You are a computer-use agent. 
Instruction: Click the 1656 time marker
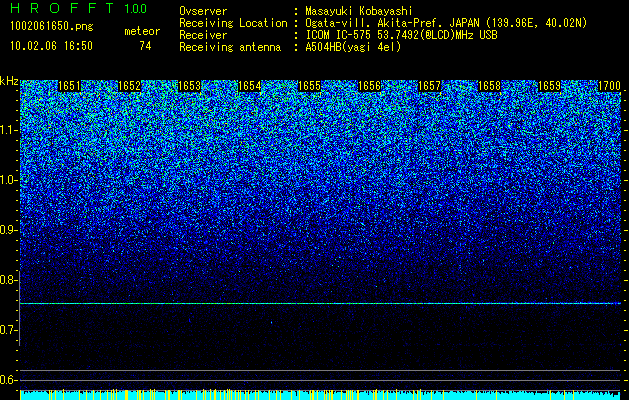coord(369,86)
